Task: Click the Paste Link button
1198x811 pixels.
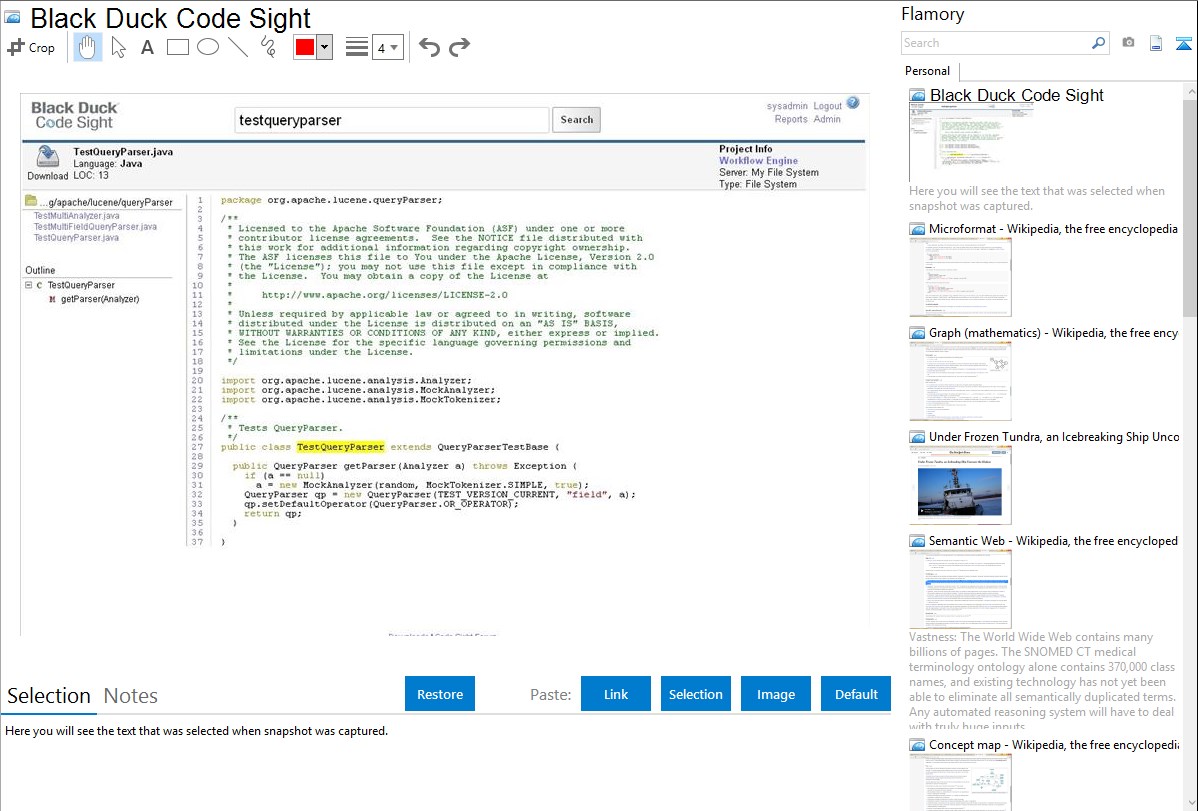Action: click(x=616, y=694)
